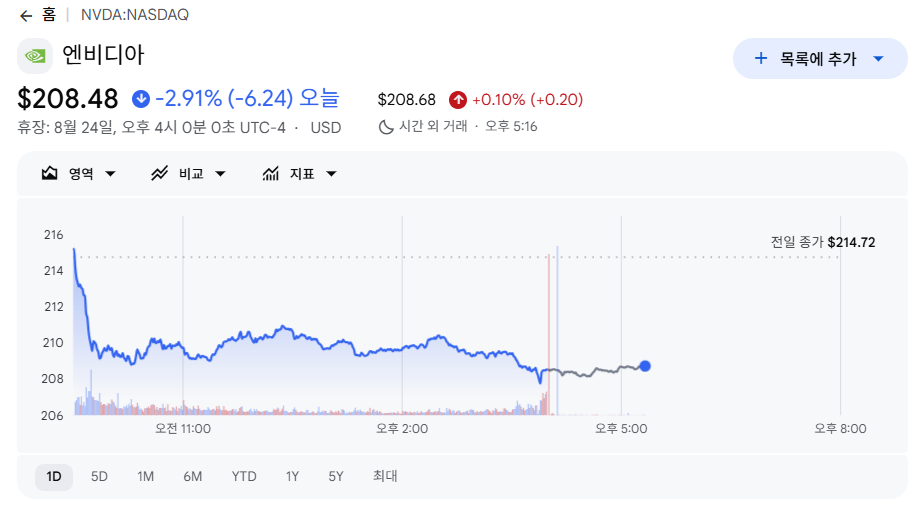Click the 영역 chart type icon
This screenshot has width=922, height=507.
point(49,174)
